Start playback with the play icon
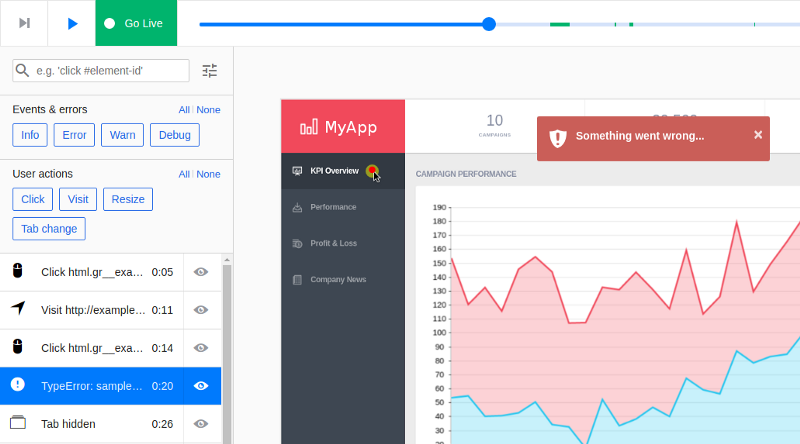Viewport: 800px width, 444px height. click(72, 23)
